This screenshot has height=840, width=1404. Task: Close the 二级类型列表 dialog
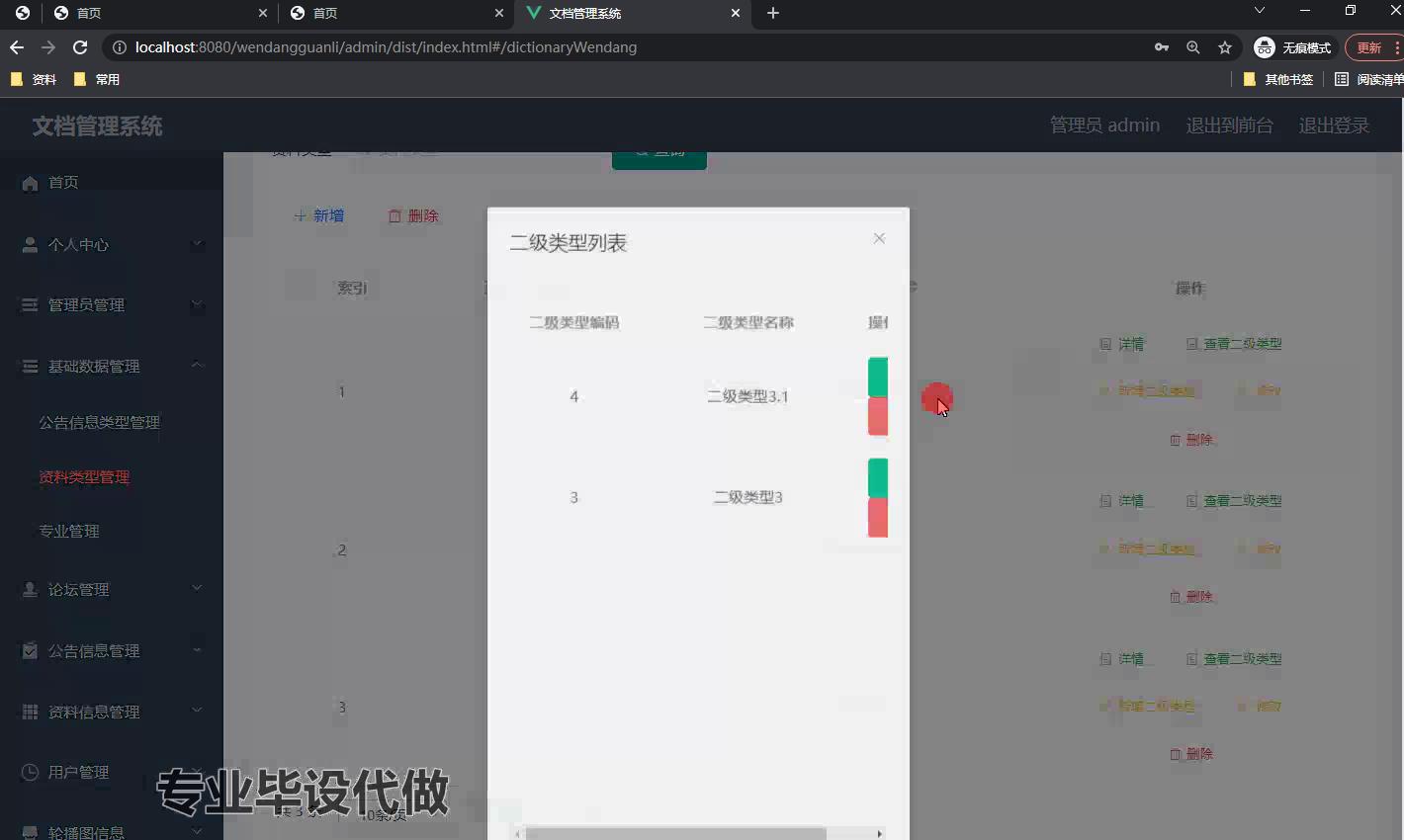[x=879, y=238]
